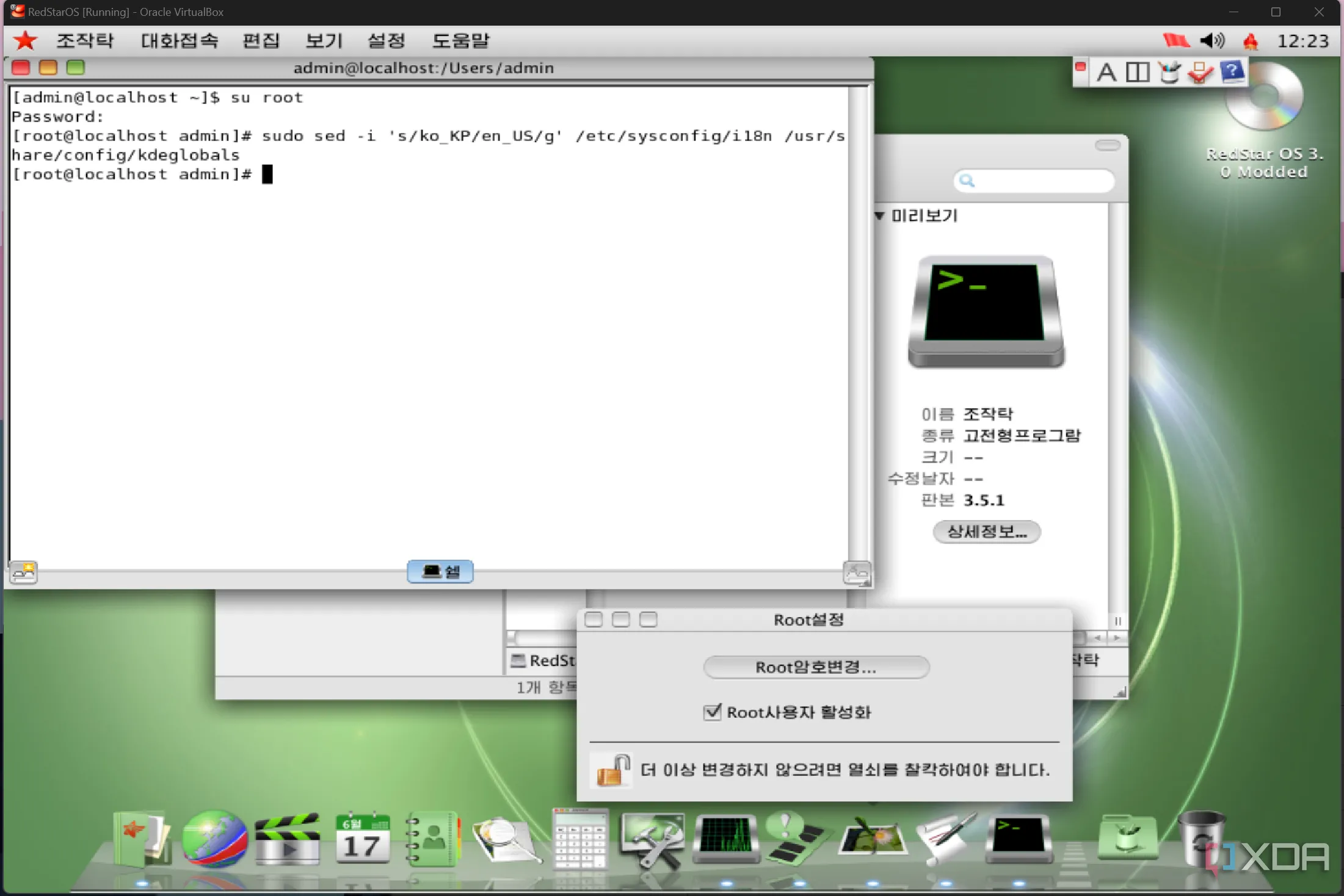Click the volume speaker icon in menu bar
Image resolution: width=1344 pixels, height=896 pixels.
(1211, 41)
